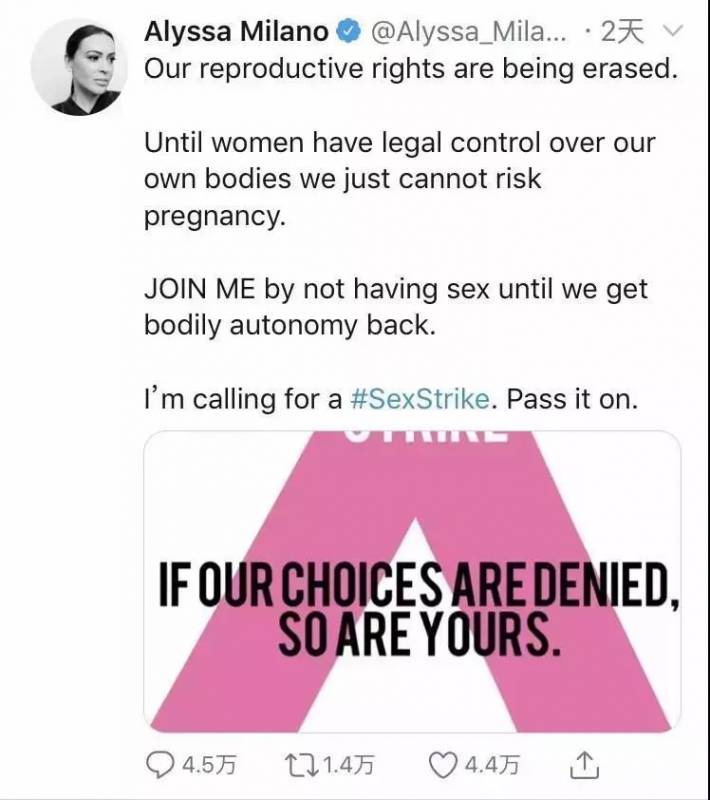Click the 'Until women have legal control' paragraph
The image size is (710, 800).
click(x=400, y=180)
